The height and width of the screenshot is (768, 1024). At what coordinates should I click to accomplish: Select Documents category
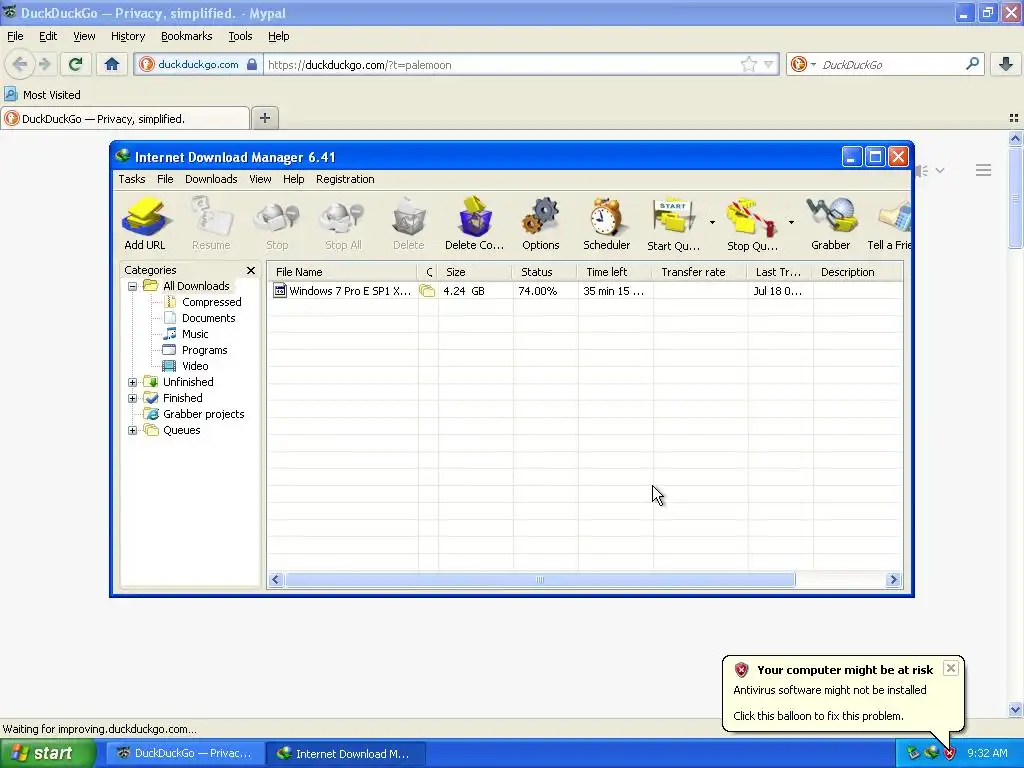click(x=208, y=318)
